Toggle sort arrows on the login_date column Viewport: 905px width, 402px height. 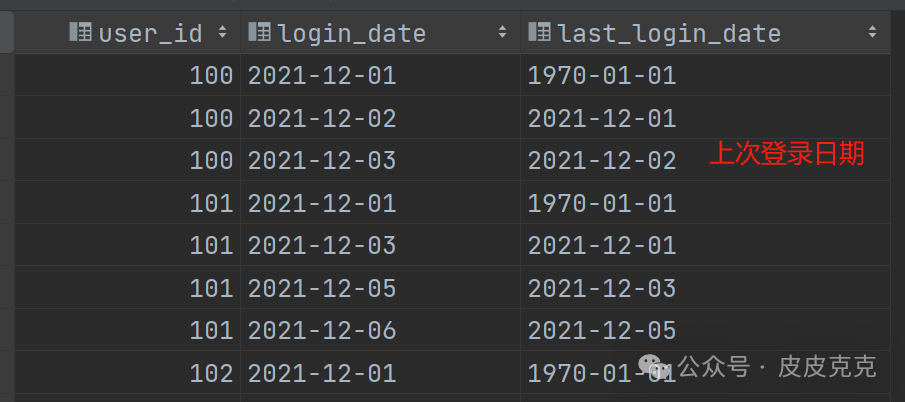pos(502,32)
